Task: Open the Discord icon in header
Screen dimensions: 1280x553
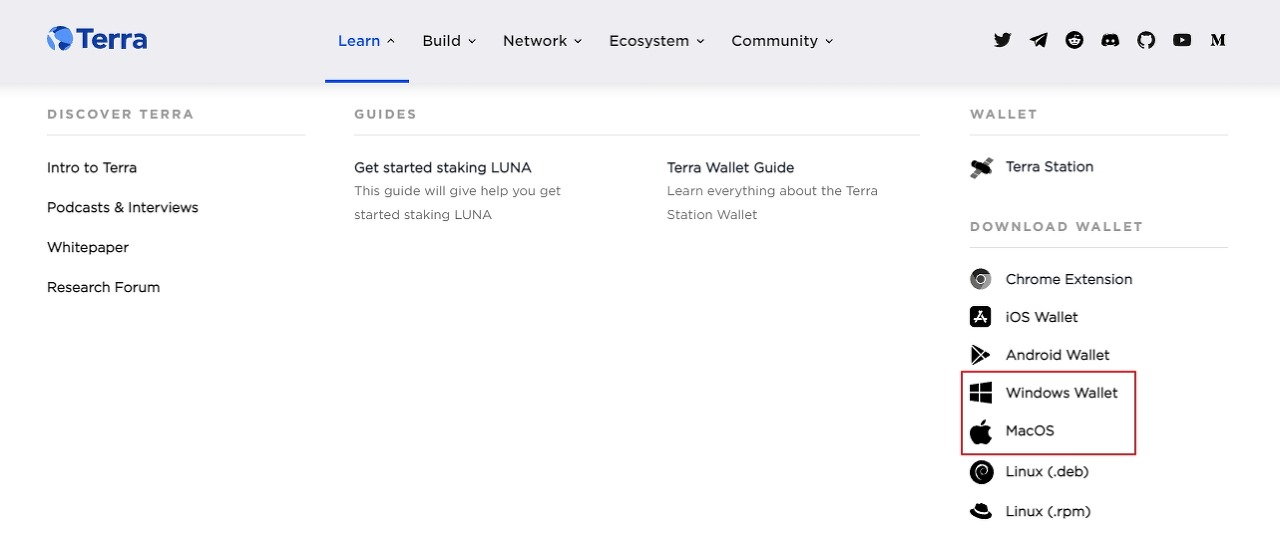Action: [1110, 40]
